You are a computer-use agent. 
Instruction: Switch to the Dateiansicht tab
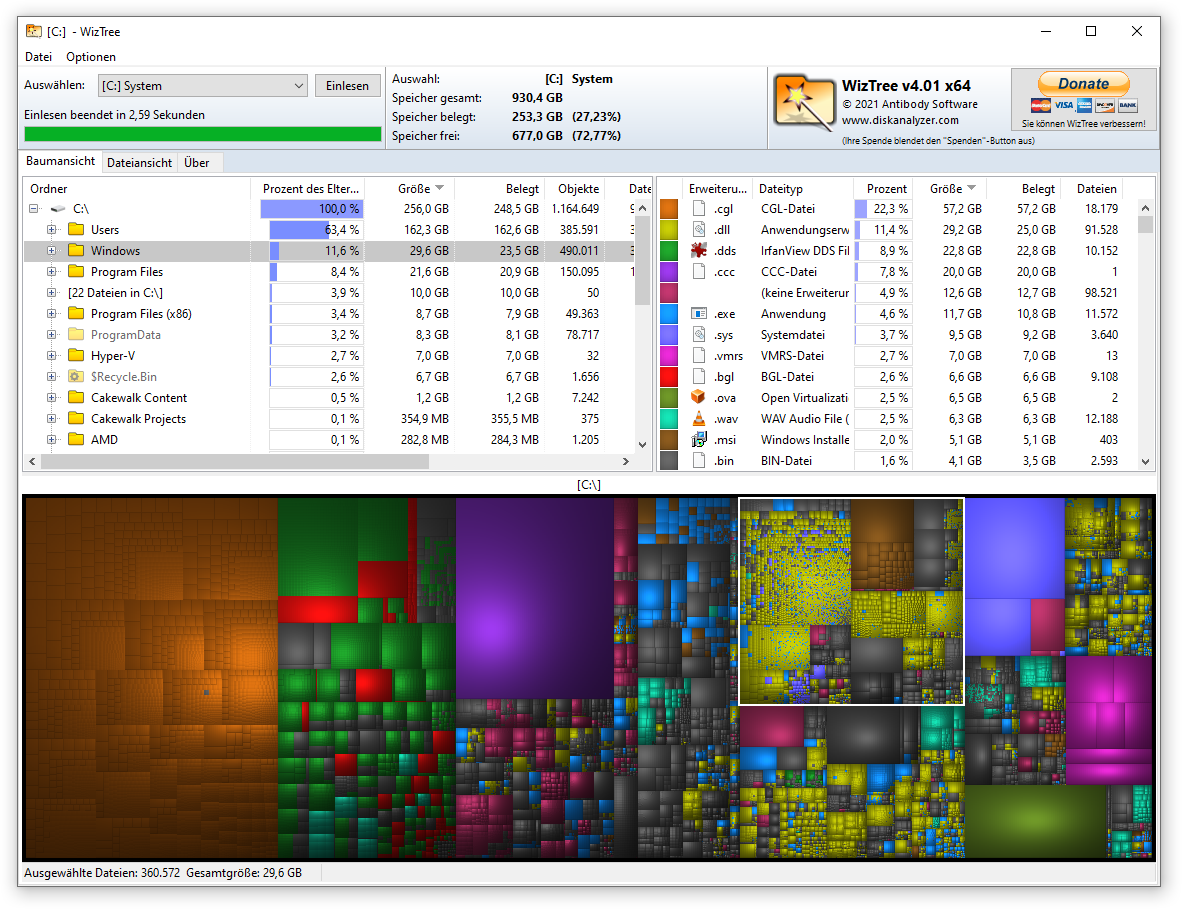pyautogui.click(x=140, y=163)
